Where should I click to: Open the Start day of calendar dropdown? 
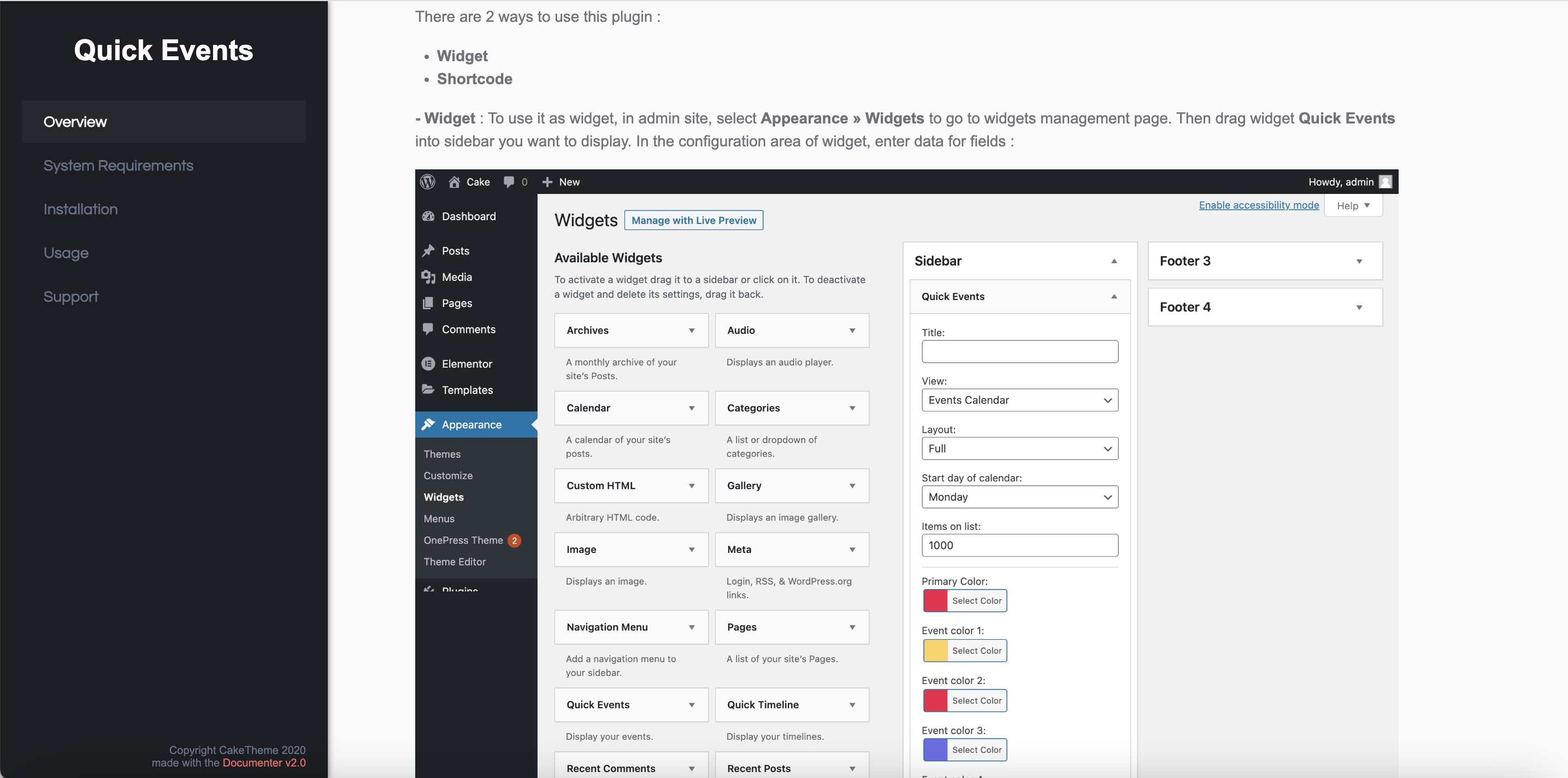1019,497
